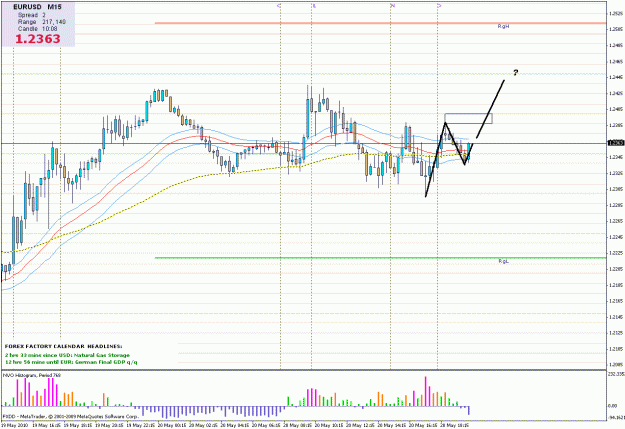
Task: Click the large red 1.2363 price readout
Action: 38,39
